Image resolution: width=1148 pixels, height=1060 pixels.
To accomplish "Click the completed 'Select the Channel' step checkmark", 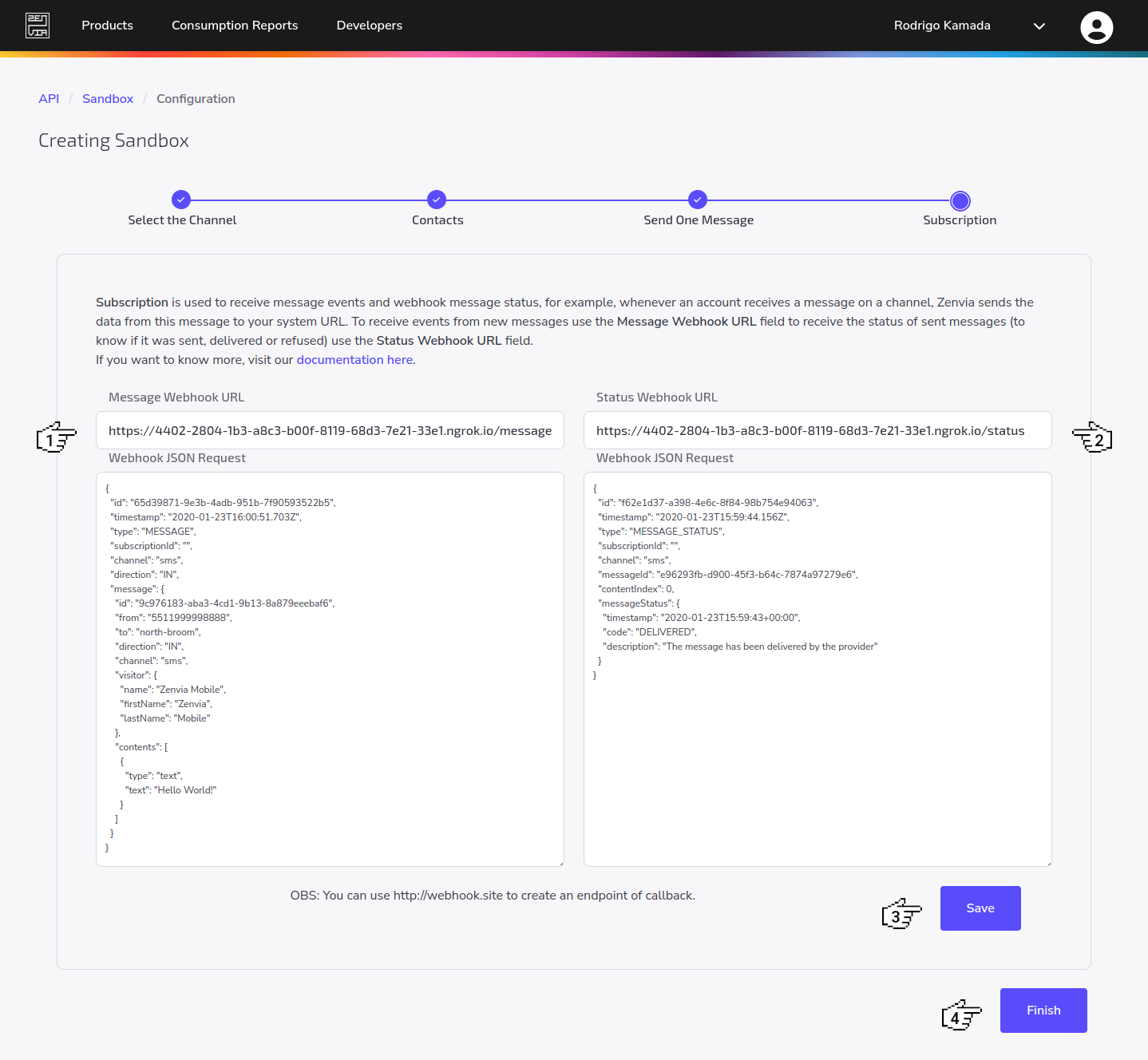I will pos(181,200).
